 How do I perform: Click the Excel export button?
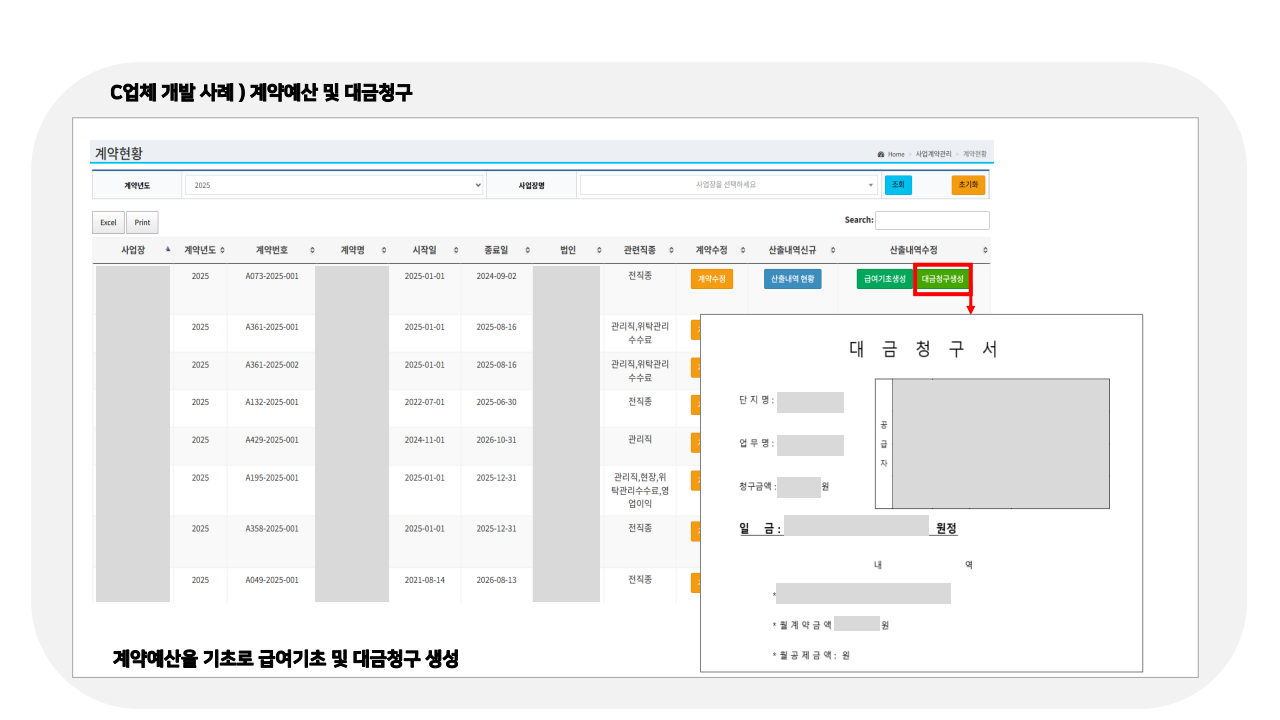(107, 222)
